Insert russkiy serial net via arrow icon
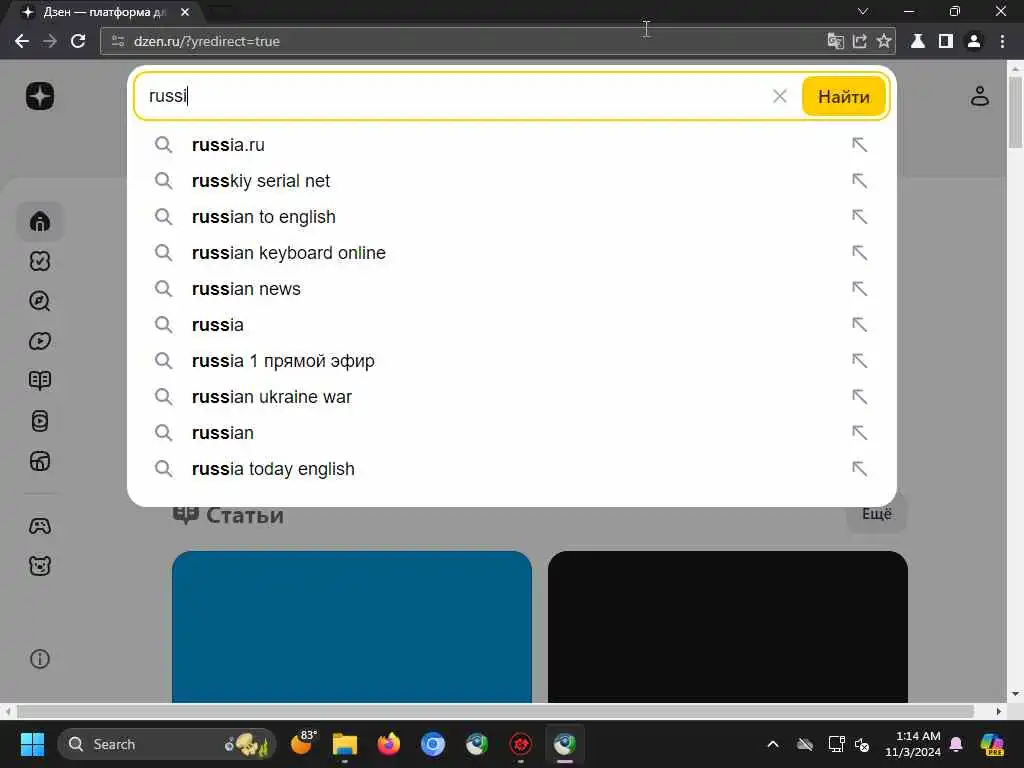Viewport: 1024px width, 768px height. (x=859, y=180)
